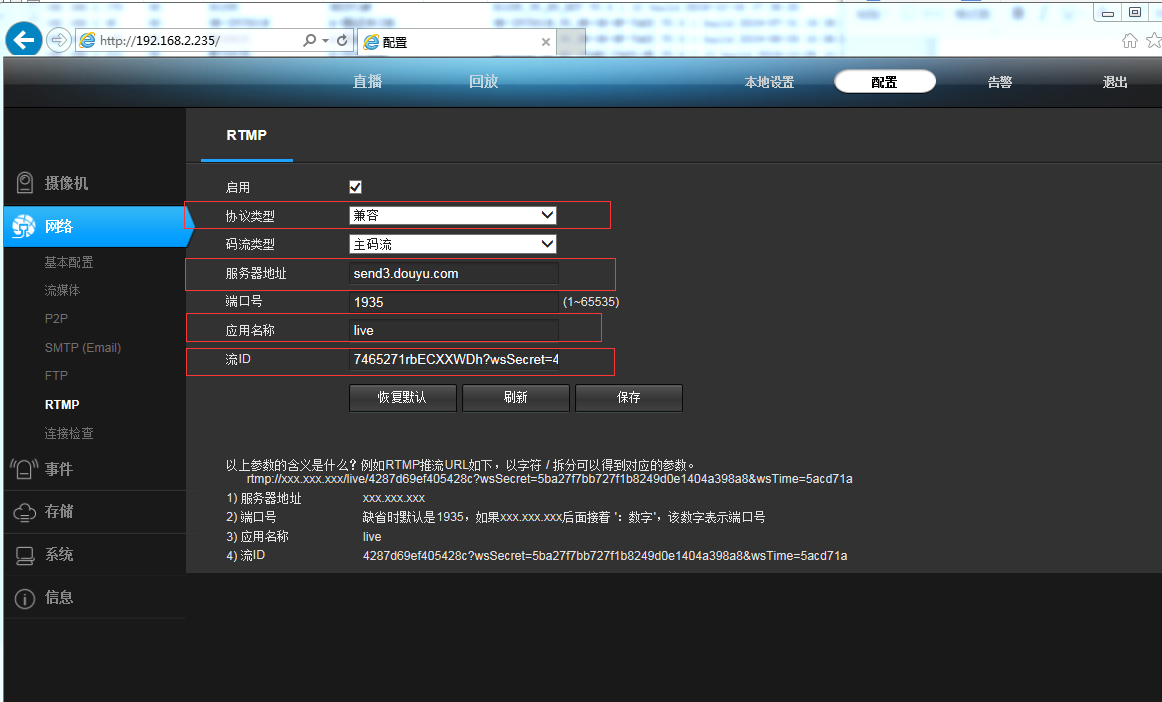This screenshot has height=702, width=1162.
Task: Click the network globe icon
Action: (24, 227)
